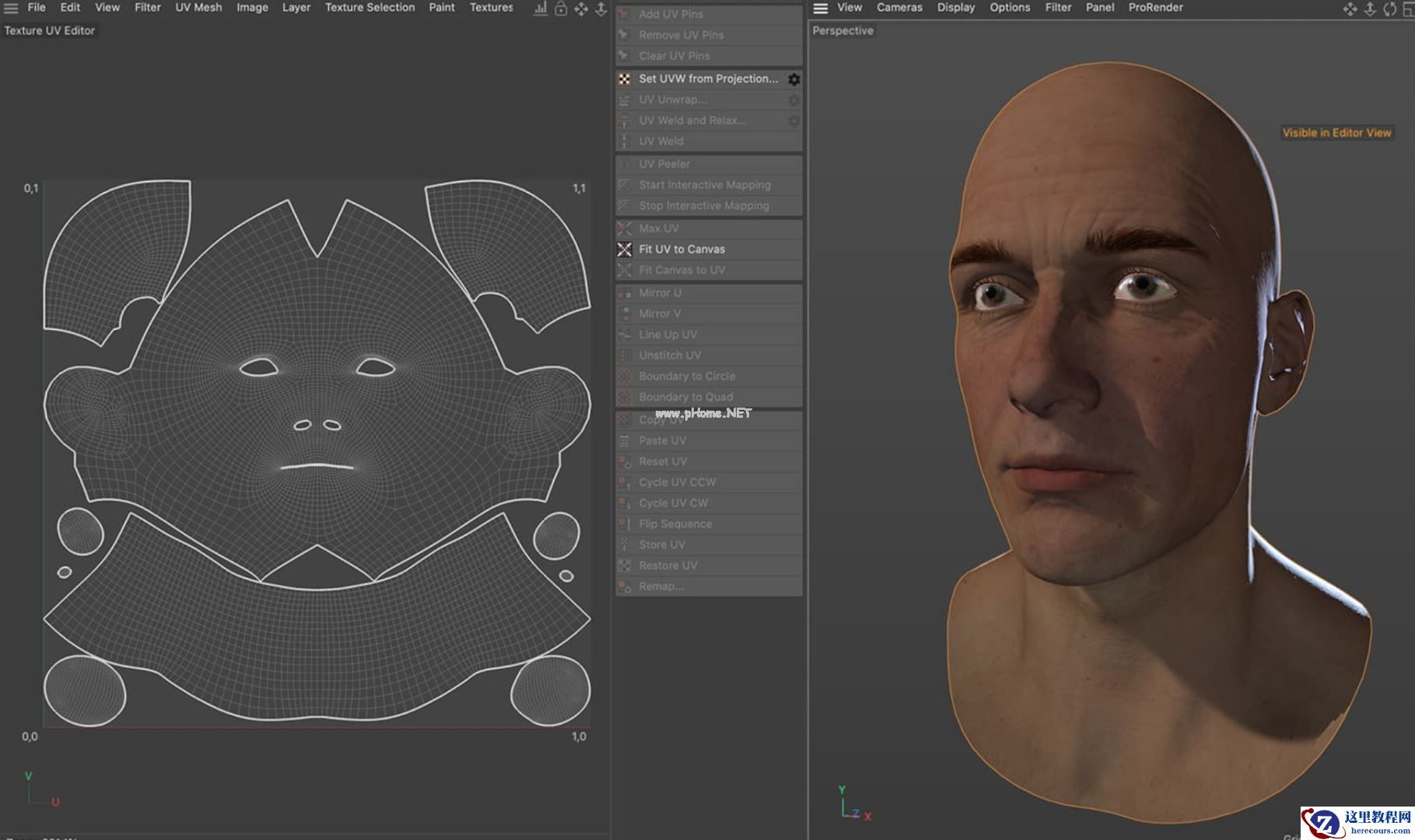
Task: Click the zoom icon in UV editor header
Action: 601,9
